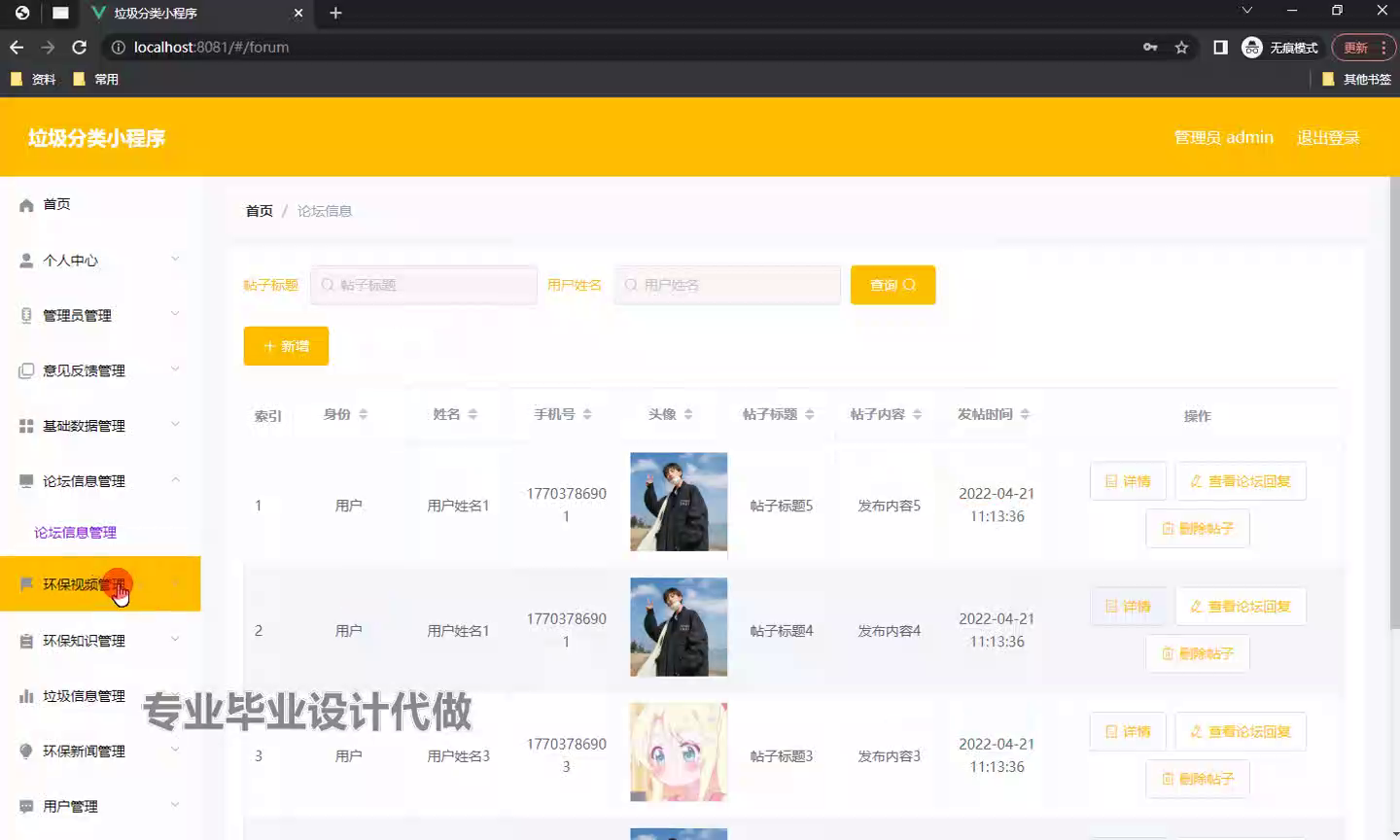Click the 查询 search button
1400x840 pixels.
pos(892,285)
